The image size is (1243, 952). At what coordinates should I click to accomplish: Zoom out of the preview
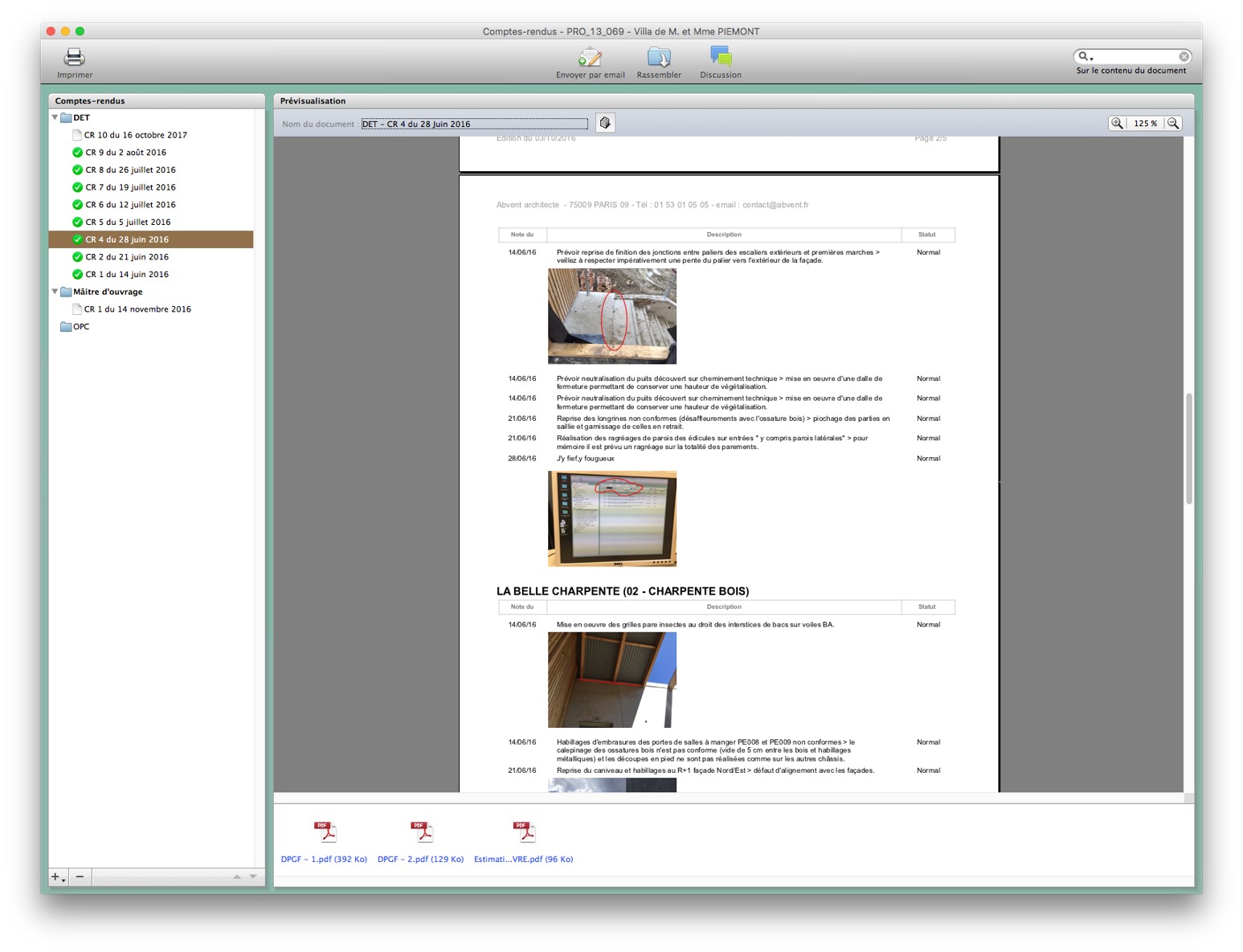coord(1173,123)
